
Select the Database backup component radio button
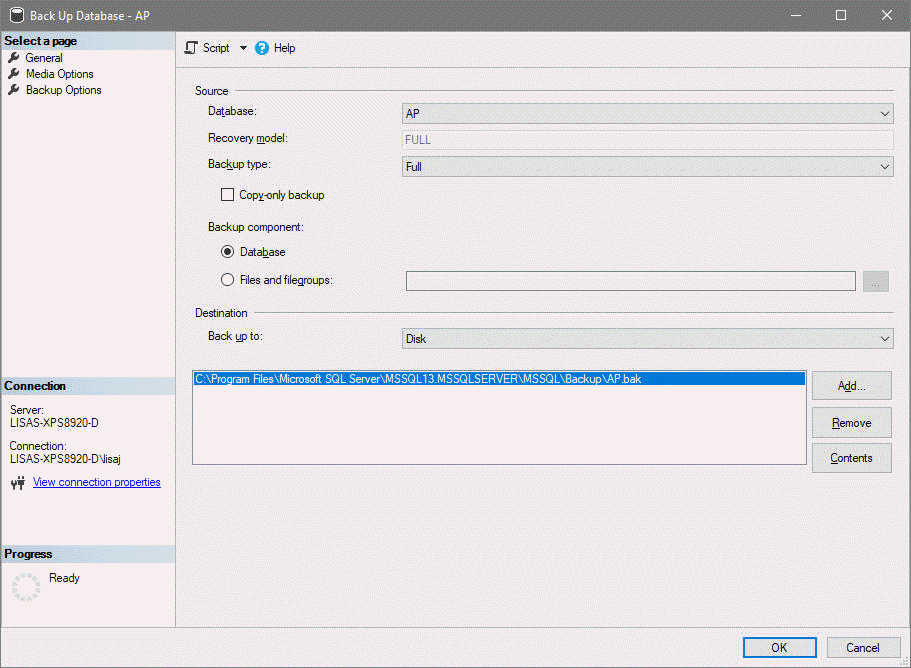[228, 251]
